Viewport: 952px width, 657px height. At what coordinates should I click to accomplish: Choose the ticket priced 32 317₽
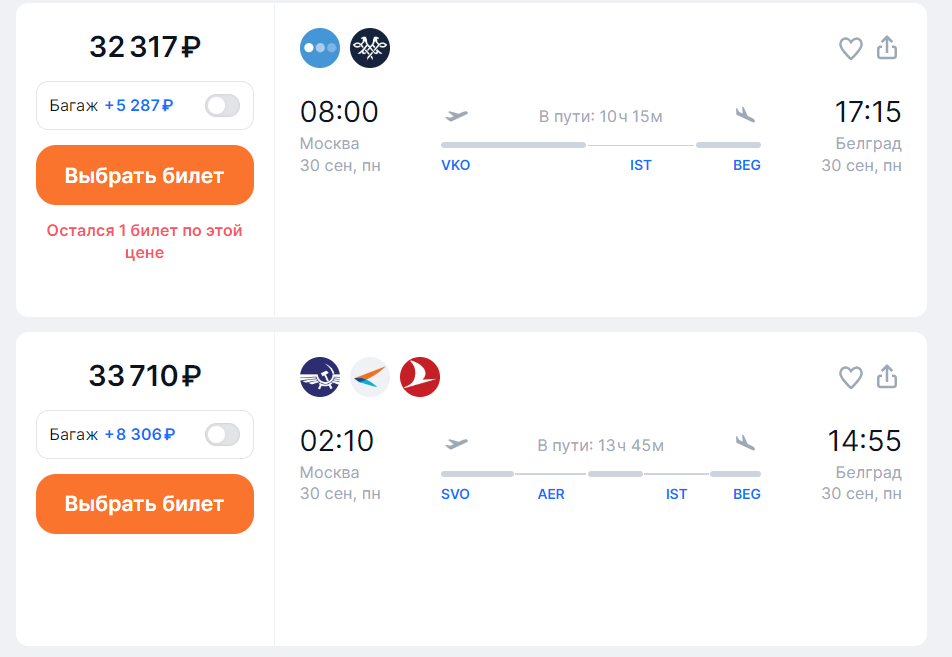coord(145,175)
